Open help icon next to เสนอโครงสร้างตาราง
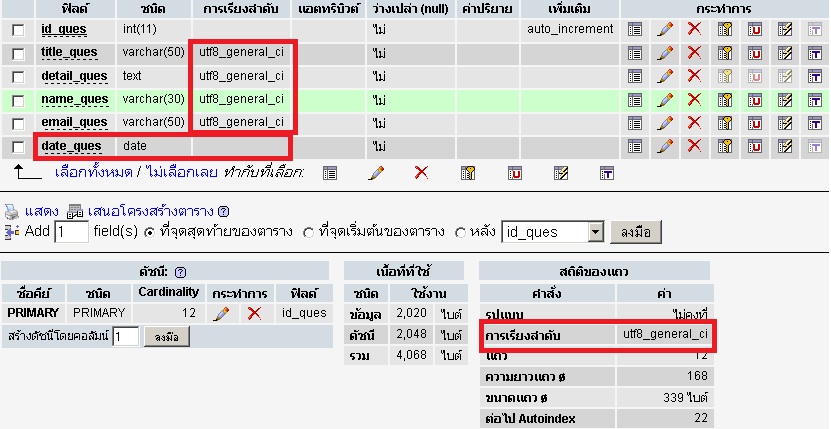The image size is (831, 429). pos(224,212)
